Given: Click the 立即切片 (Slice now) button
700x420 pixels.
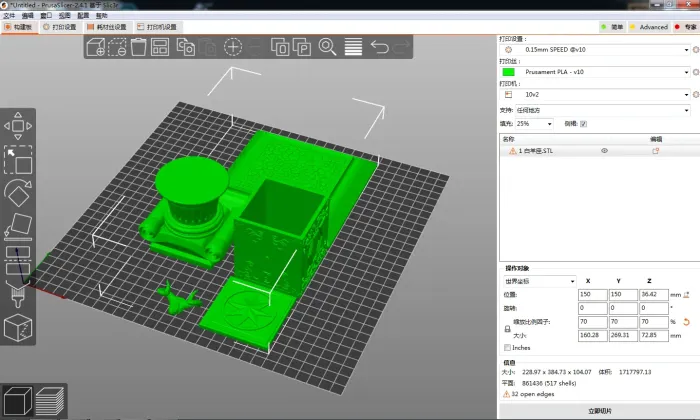Looking at the screenshot, I should coord(597,411).
